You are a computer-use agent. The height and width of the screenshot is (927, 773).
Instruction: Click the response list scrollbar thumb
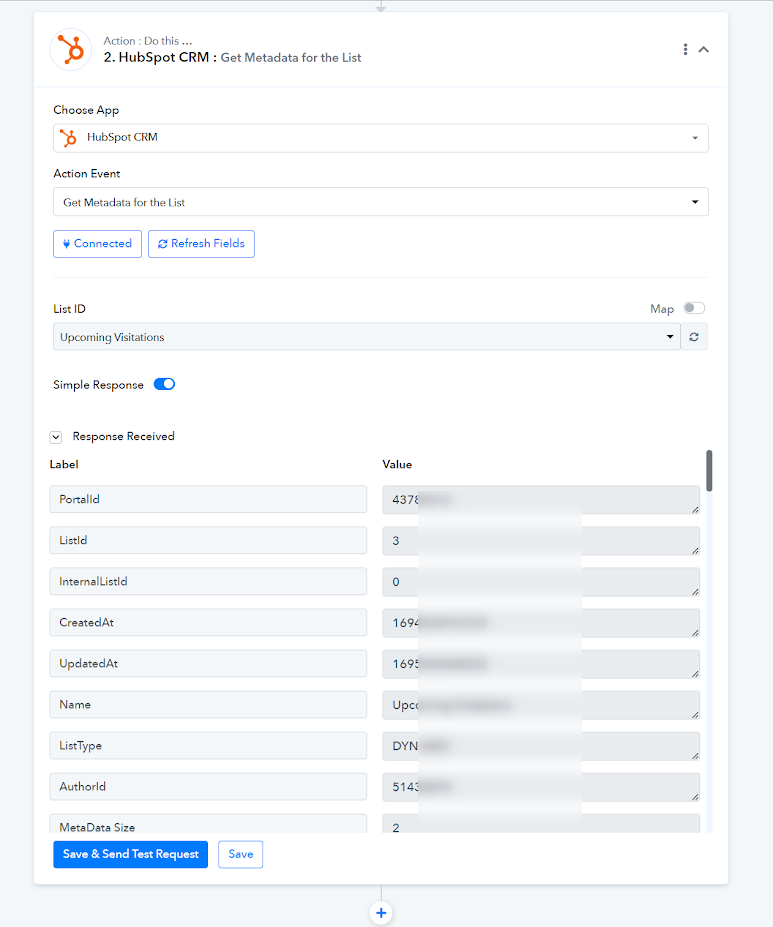(x=709, y=471)
